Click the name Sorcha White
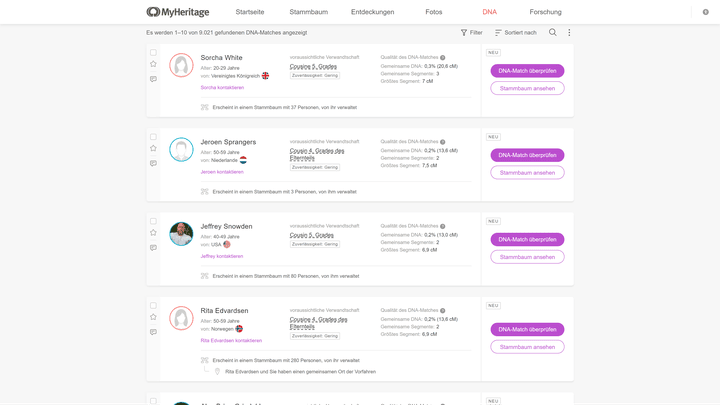This screenshot has height=405, width=720. [221, 57]
